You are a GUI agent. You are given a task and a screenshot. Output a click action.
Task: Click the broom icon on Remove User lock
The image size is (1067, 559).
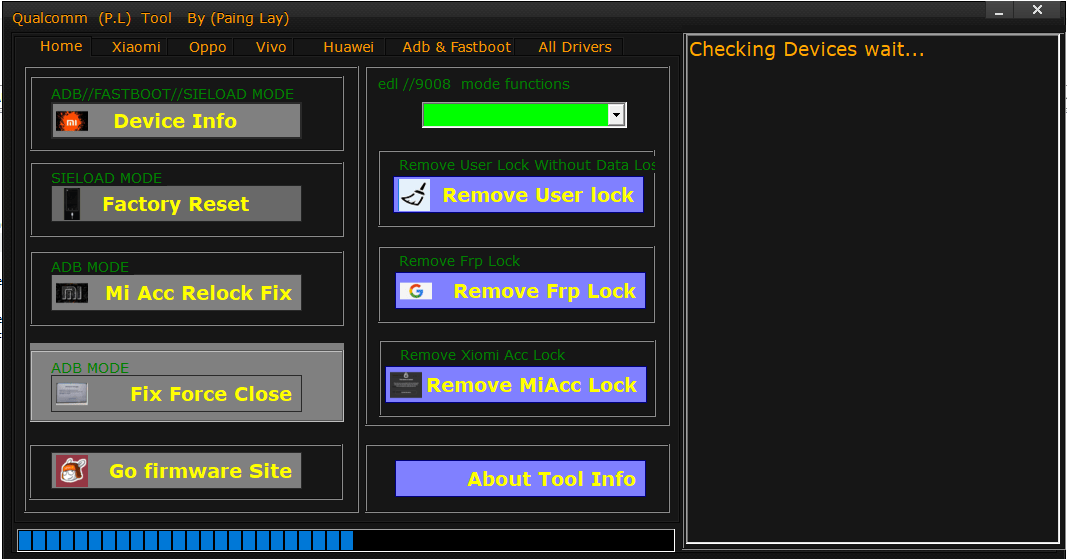(x=413, y=195)
